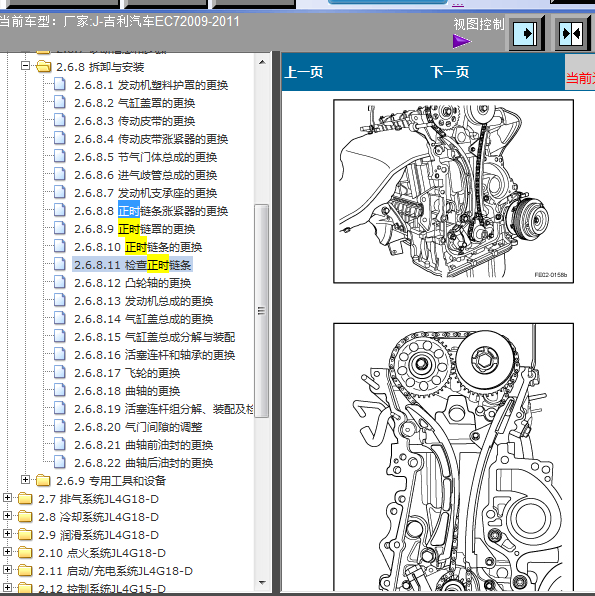Expand the 2.9 润滑系统JL4G18-D node
Screen dimensions: 595x596
[7, 534]
